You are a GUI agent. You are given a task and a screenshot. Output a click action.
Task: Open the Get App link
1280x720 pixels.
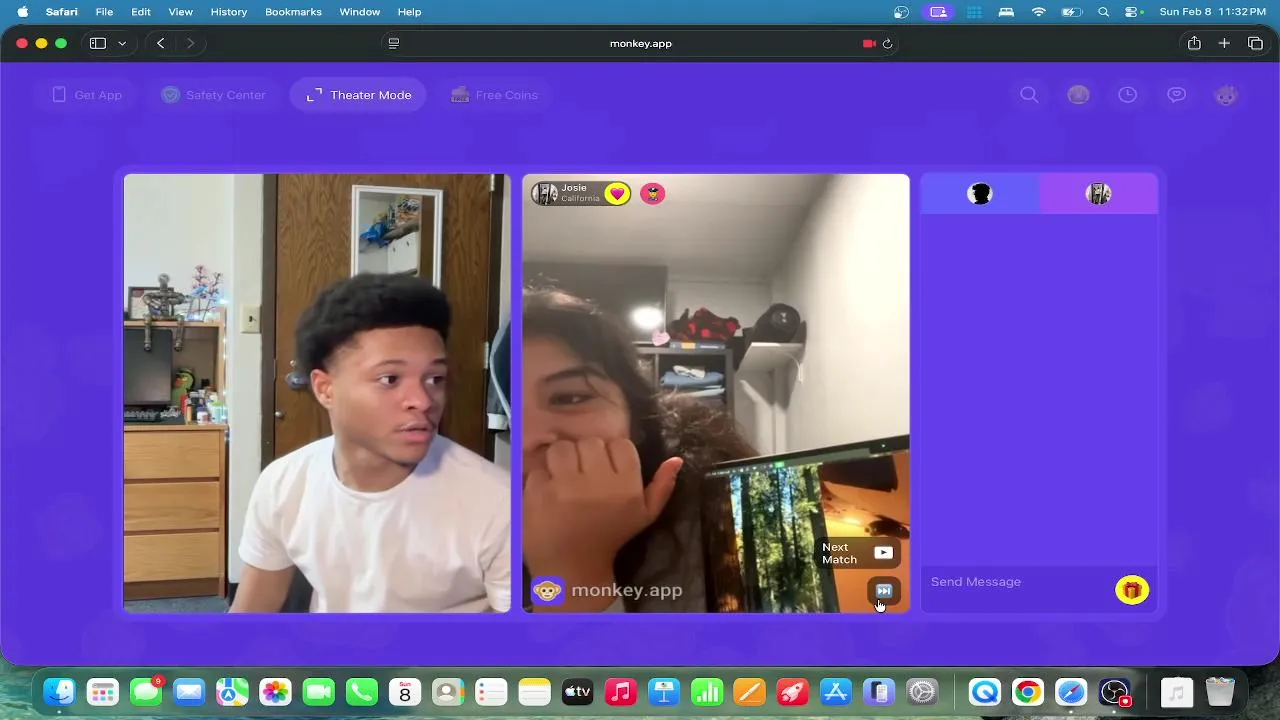tap(87, 95)
